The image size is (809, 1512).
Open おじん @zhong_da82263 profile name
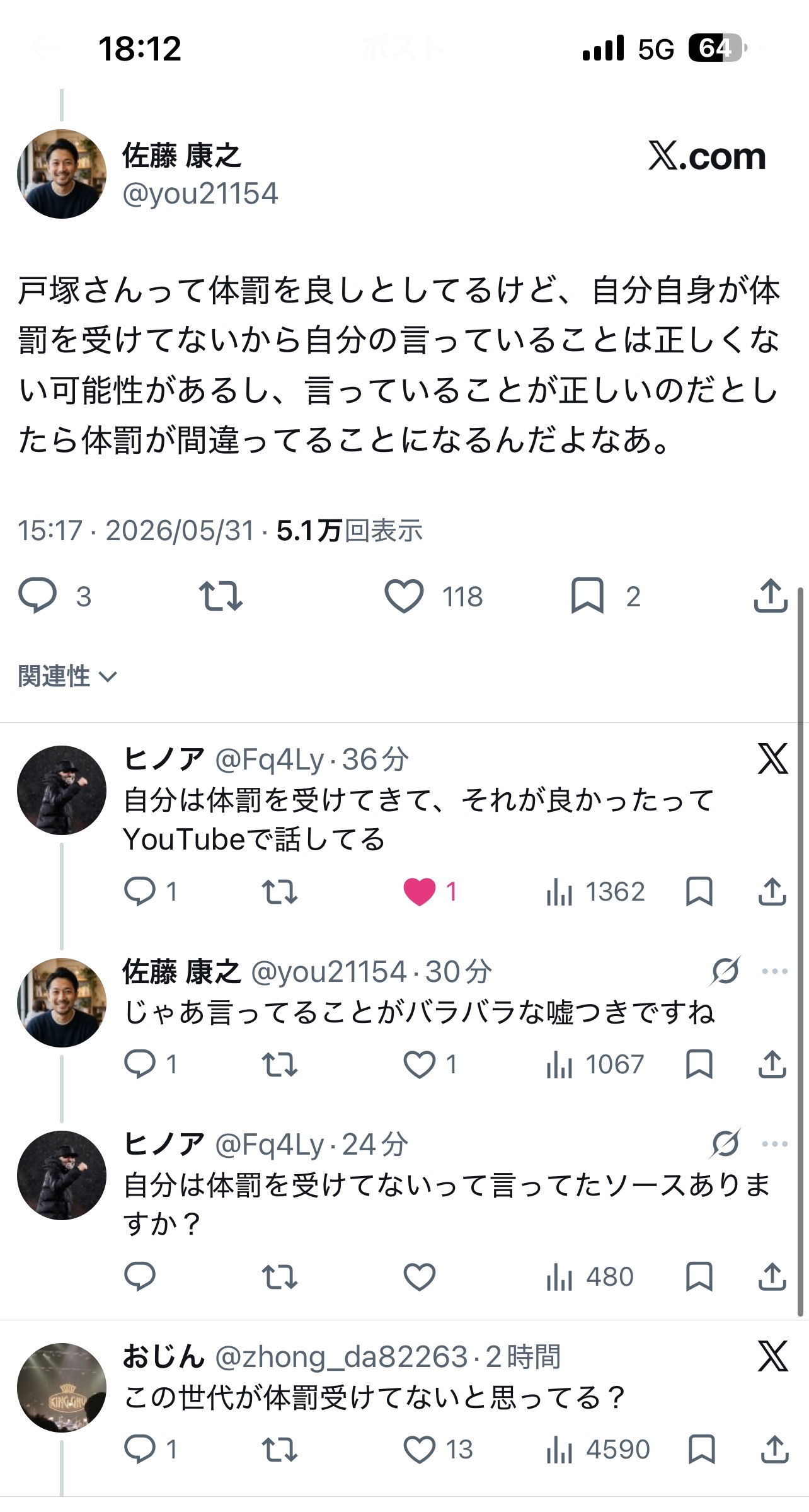(164, 1357)
